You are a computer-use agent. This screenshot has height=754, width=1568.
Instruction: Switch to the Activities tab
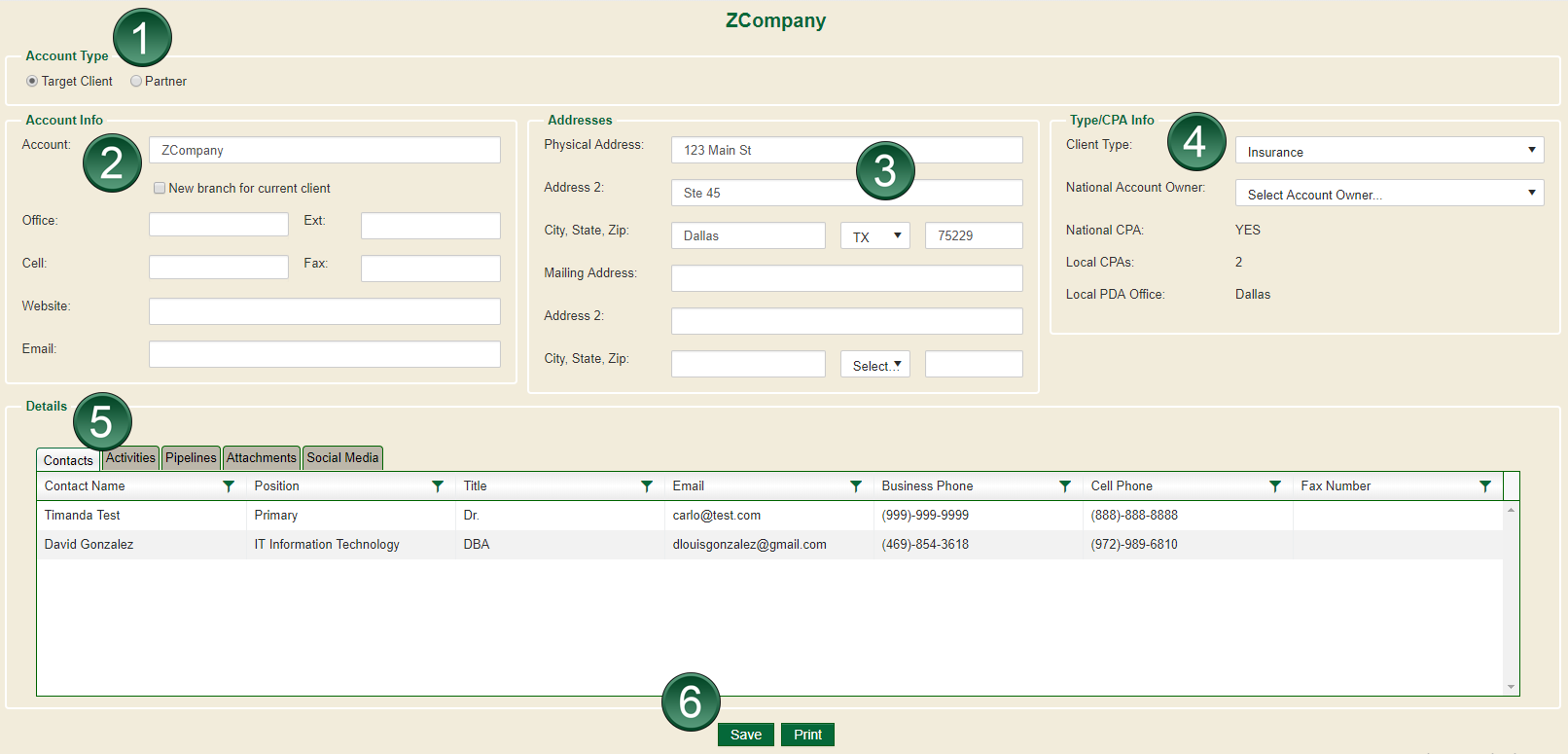130,458
